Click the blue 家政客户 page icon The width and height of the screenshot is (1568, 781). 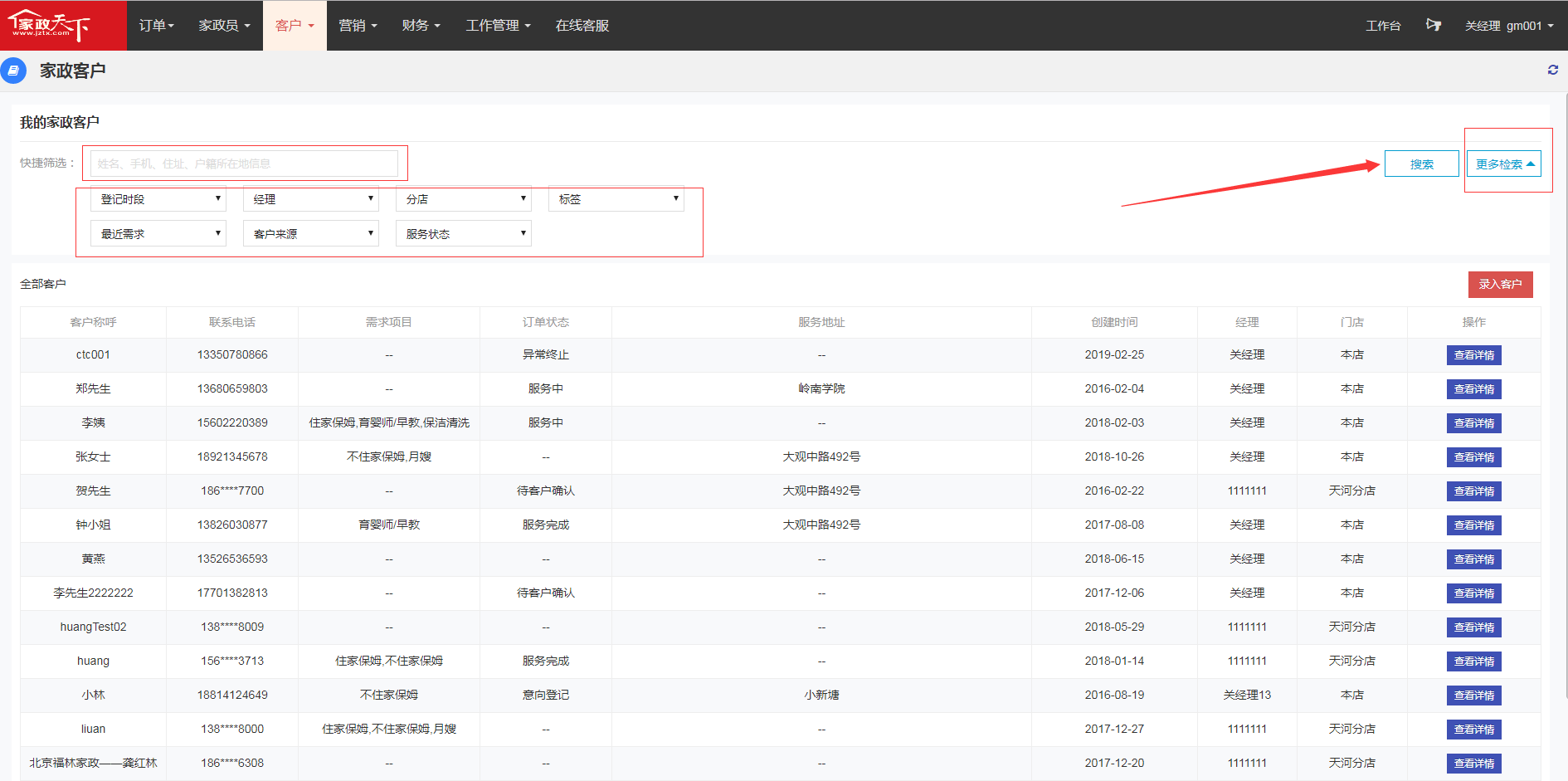pyautogui.click(x=13, y=71)
